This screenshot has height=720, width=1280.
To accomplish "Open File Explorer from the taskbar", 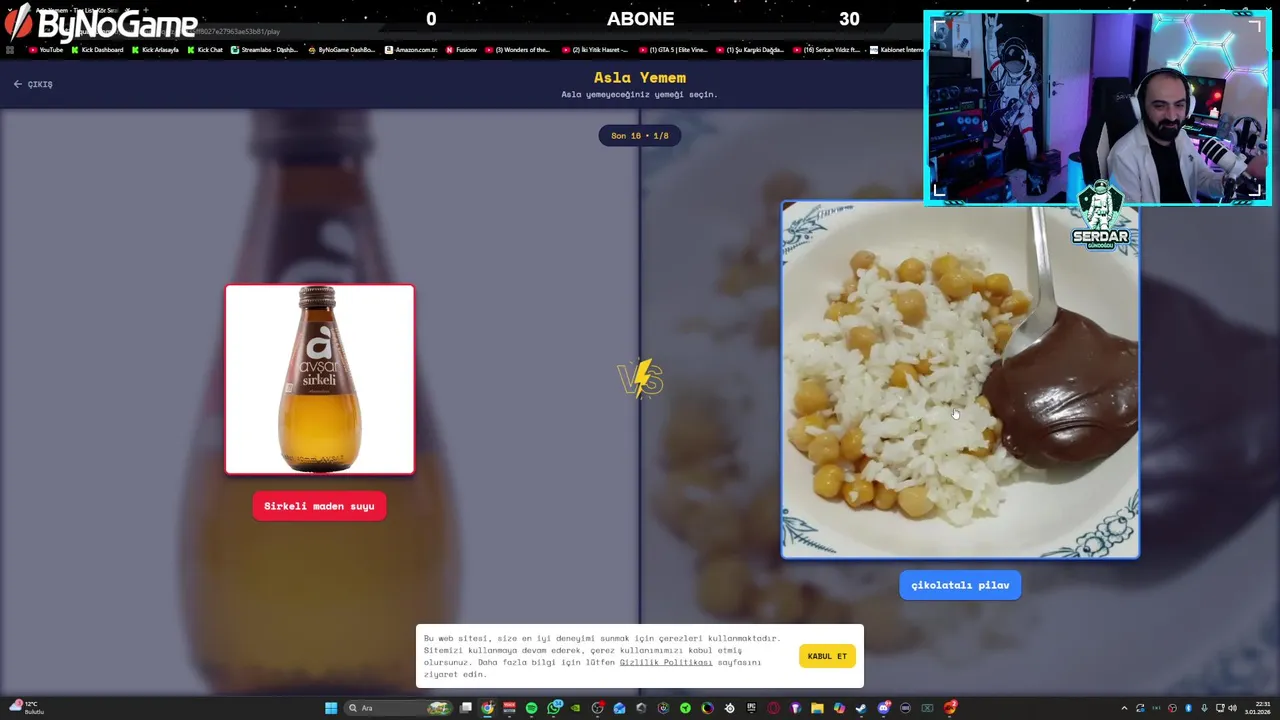I will 817,708.
